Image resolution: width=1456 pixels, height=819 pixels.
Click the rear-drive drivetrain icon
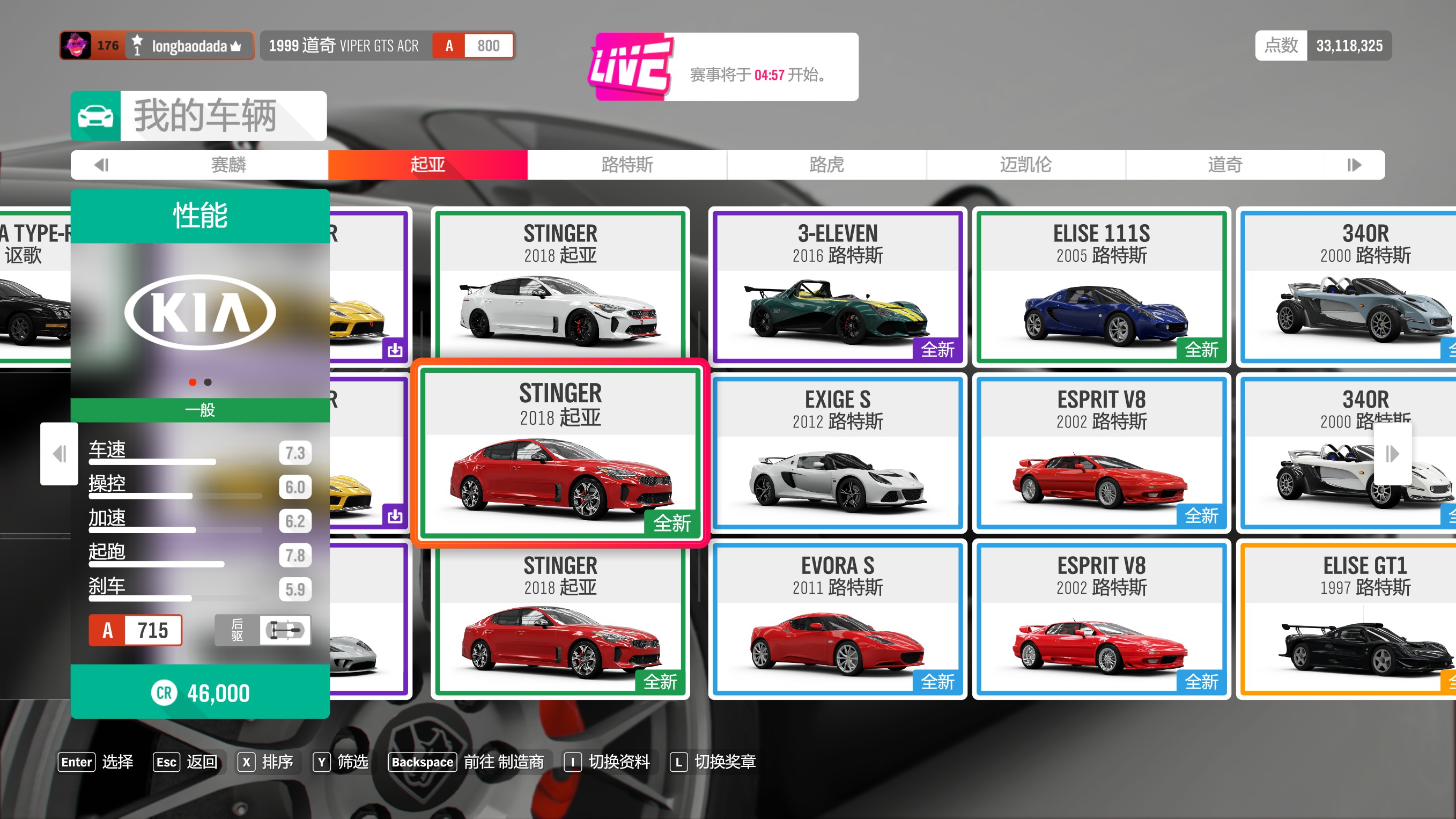point(284,630)
